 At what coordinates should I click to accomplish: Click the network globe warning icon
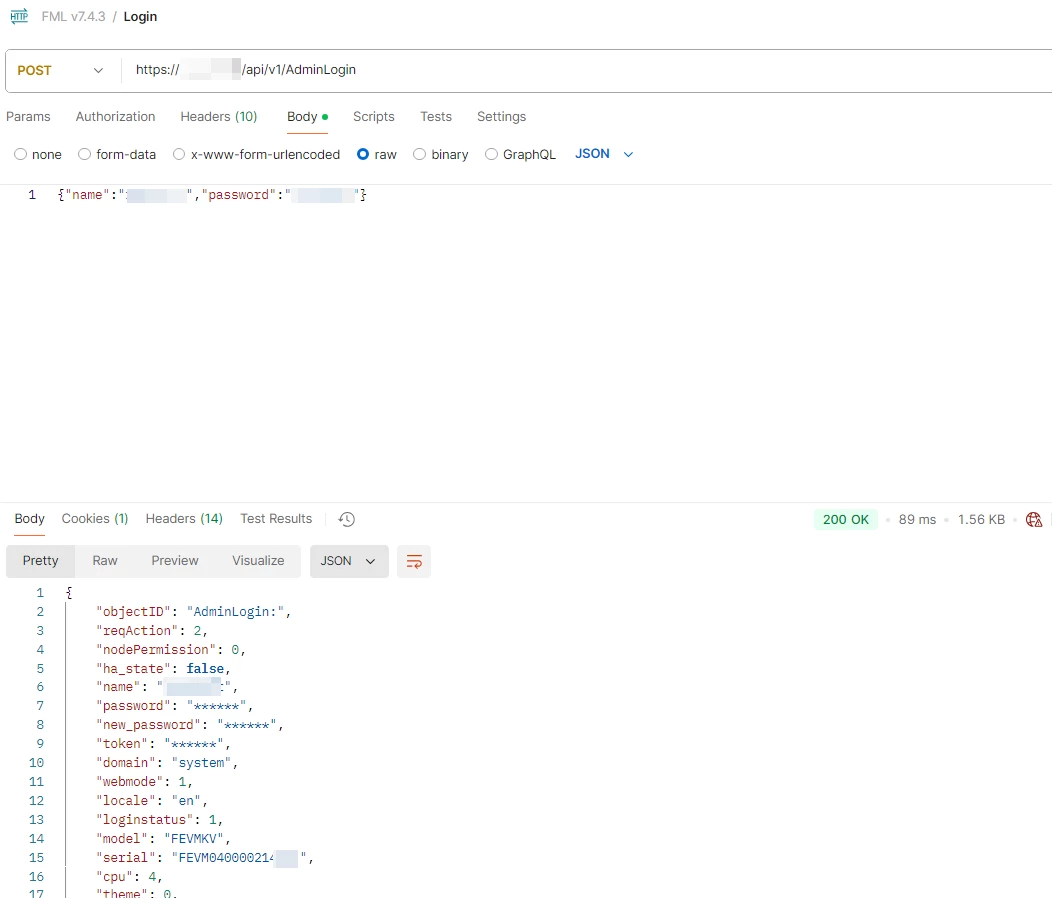[1034, 519]
